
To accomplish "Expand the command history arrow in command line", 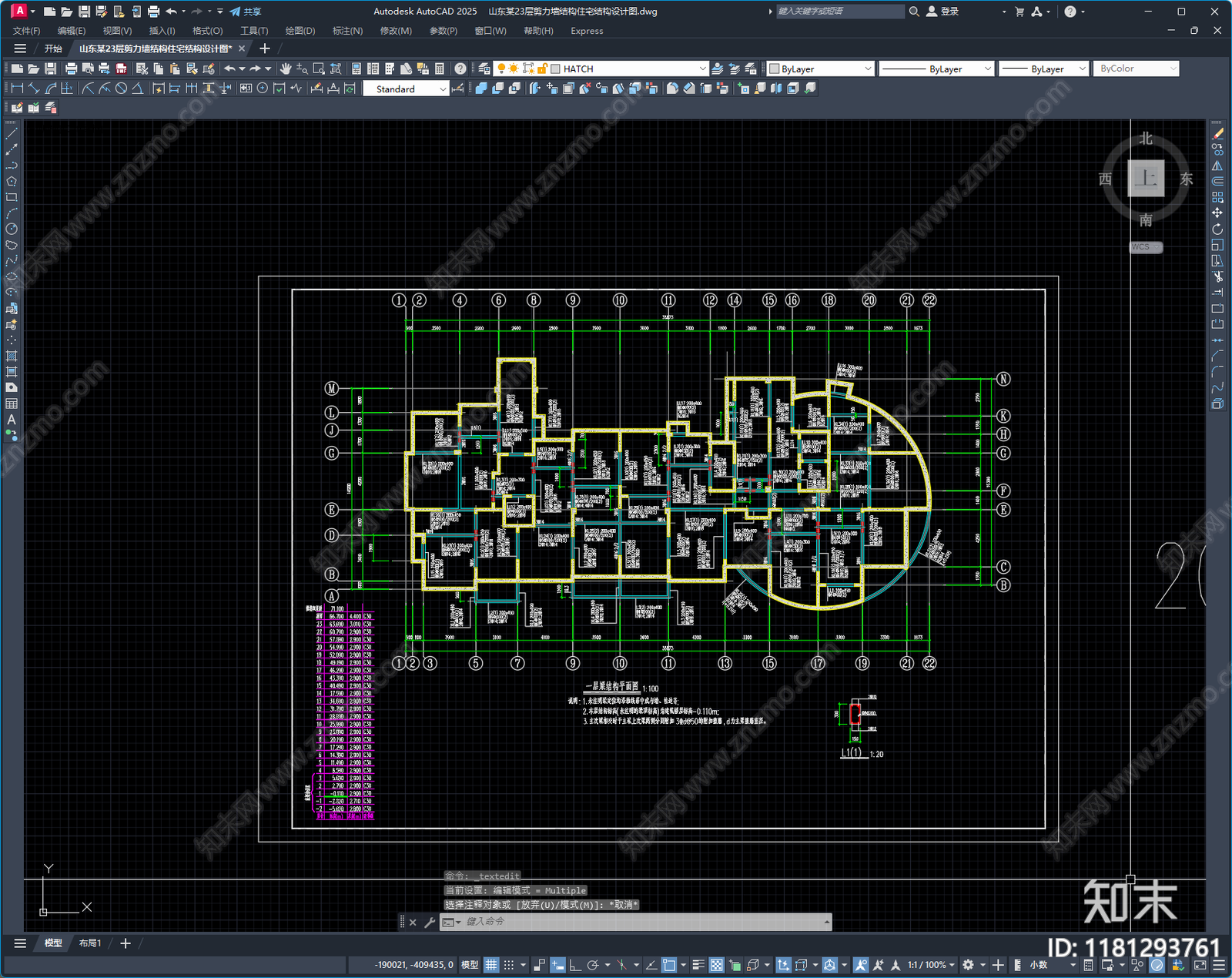I will tap(827, 922).
